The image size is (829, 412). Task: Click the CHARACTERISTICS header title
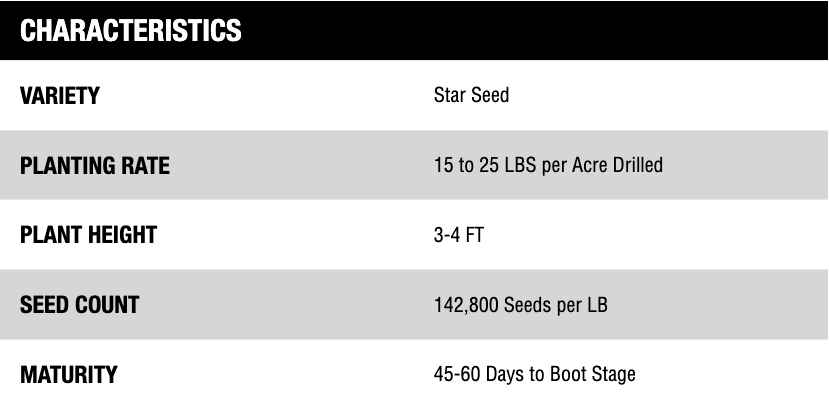point(130,30)
